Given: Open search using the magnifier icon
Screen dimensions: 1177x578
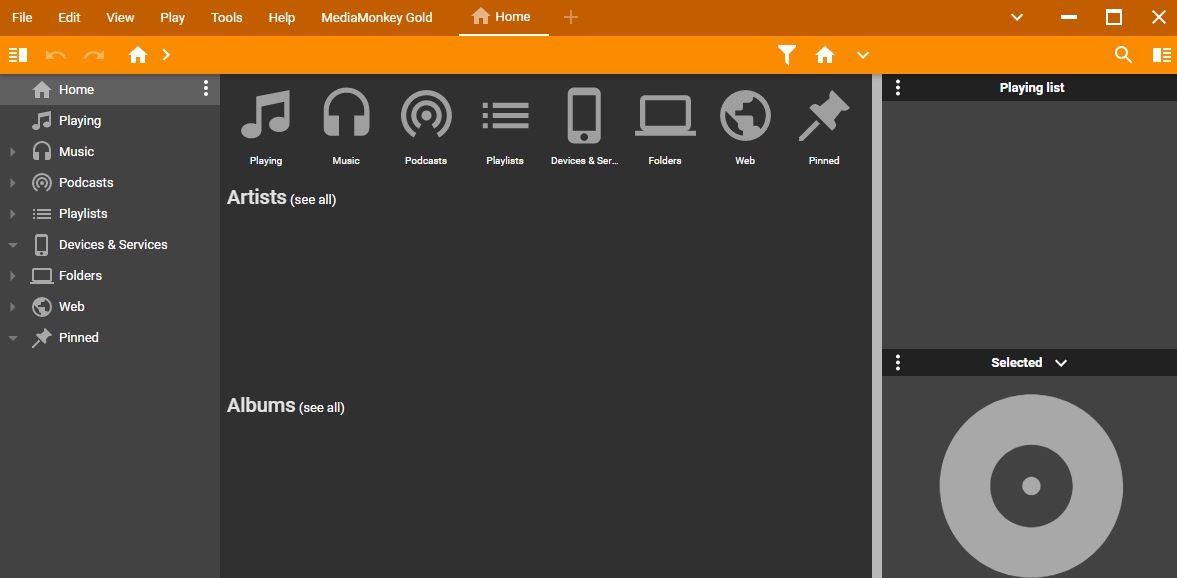Looking at the screenshot, I should [1123, 55].
